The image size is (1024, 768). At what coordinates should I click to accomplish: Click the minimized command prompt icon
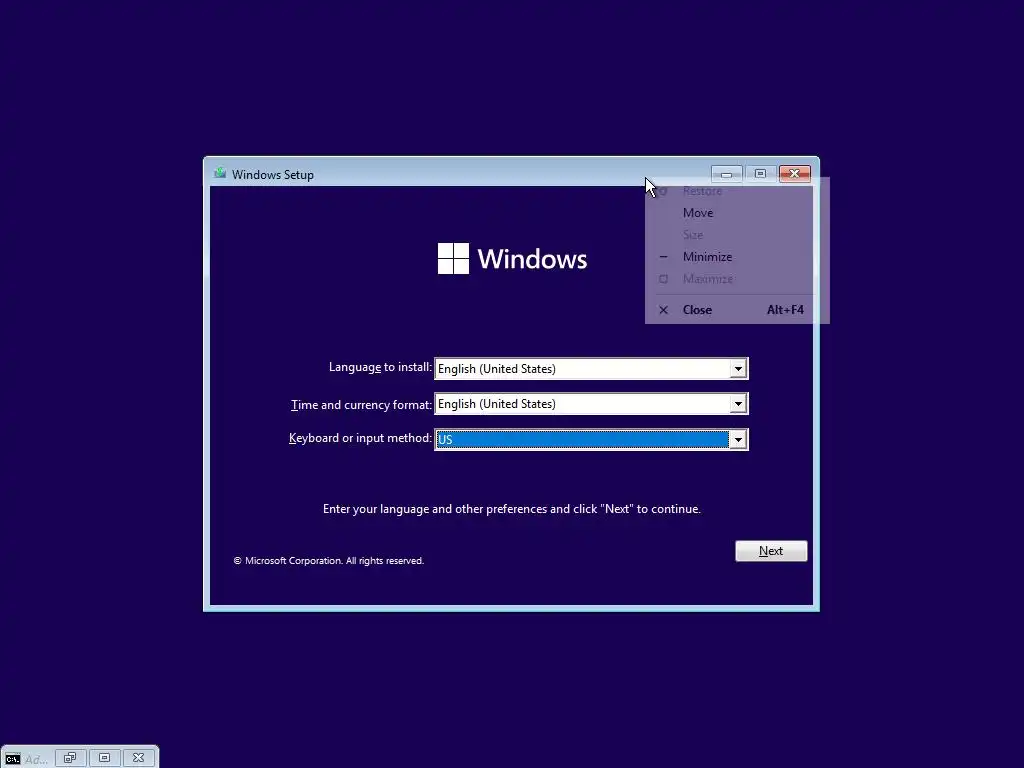click(12, 759)
